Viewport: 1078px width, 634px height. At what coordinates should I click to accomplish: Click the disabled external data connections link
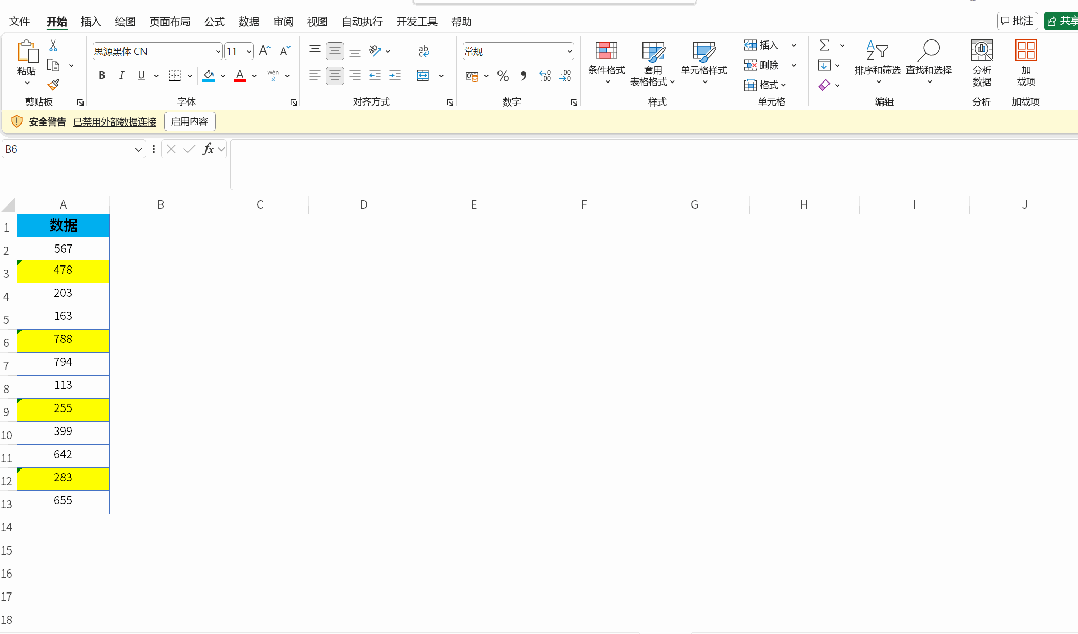[115, 122]
